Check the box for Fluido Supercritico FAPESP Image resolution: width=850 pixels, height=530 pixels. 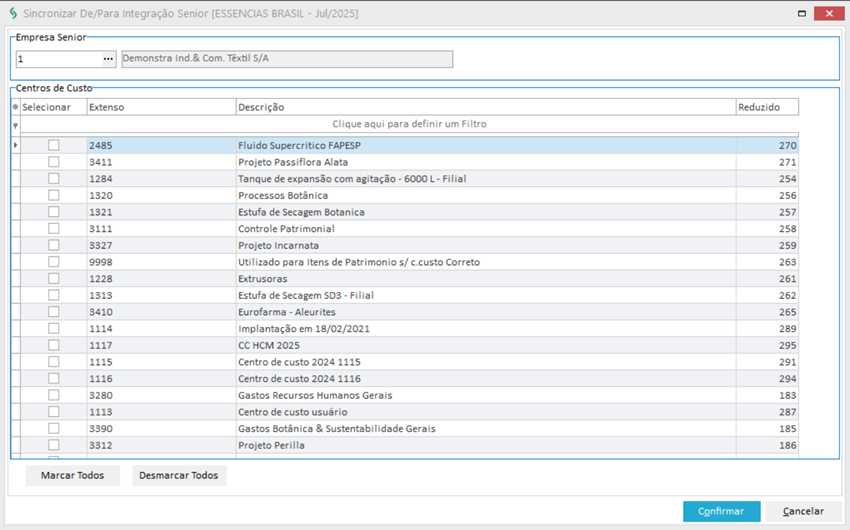(54, 145)
